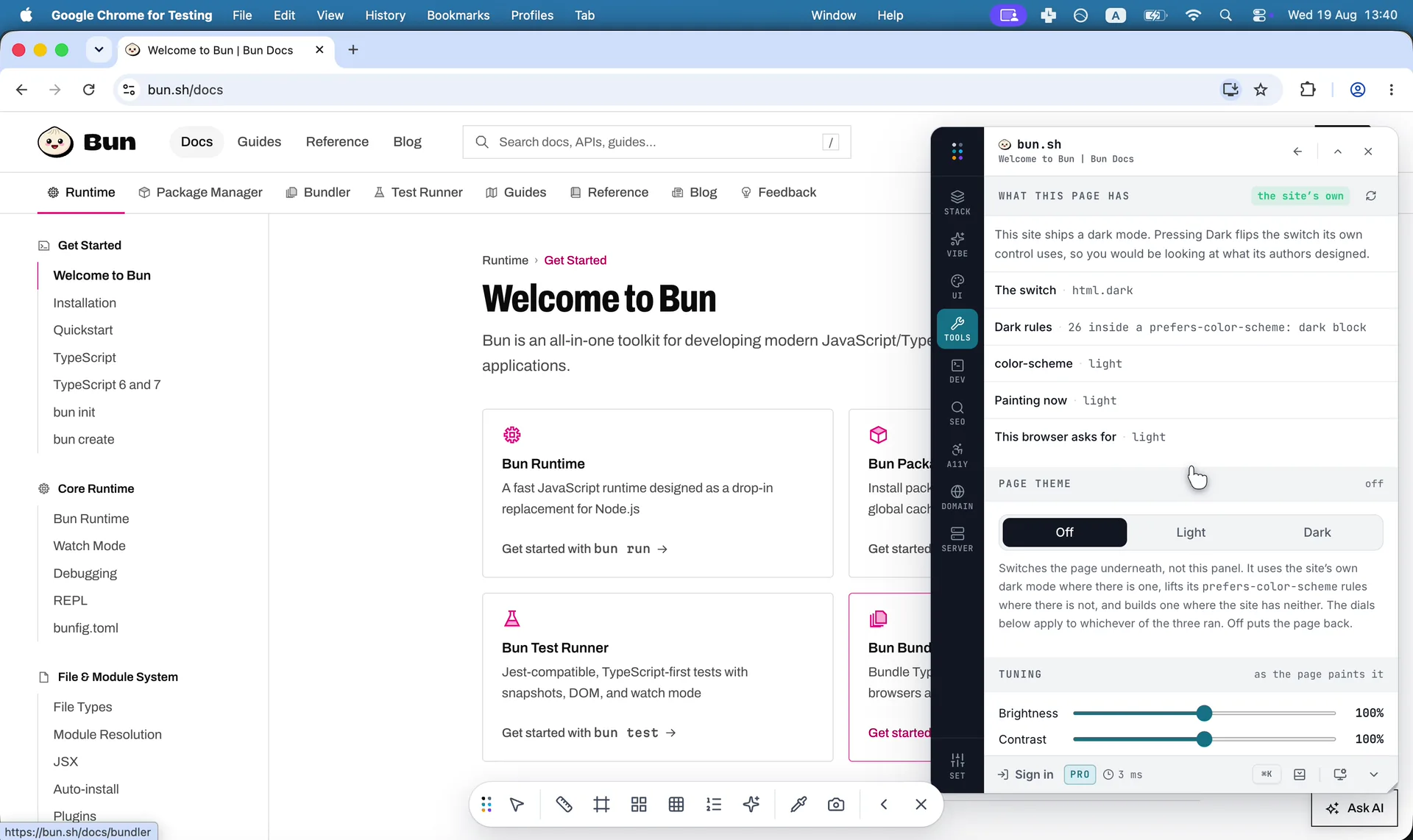The image size is (1413, 840).
Task: Open the History menu in the menu bar
Action: point(385,15)
